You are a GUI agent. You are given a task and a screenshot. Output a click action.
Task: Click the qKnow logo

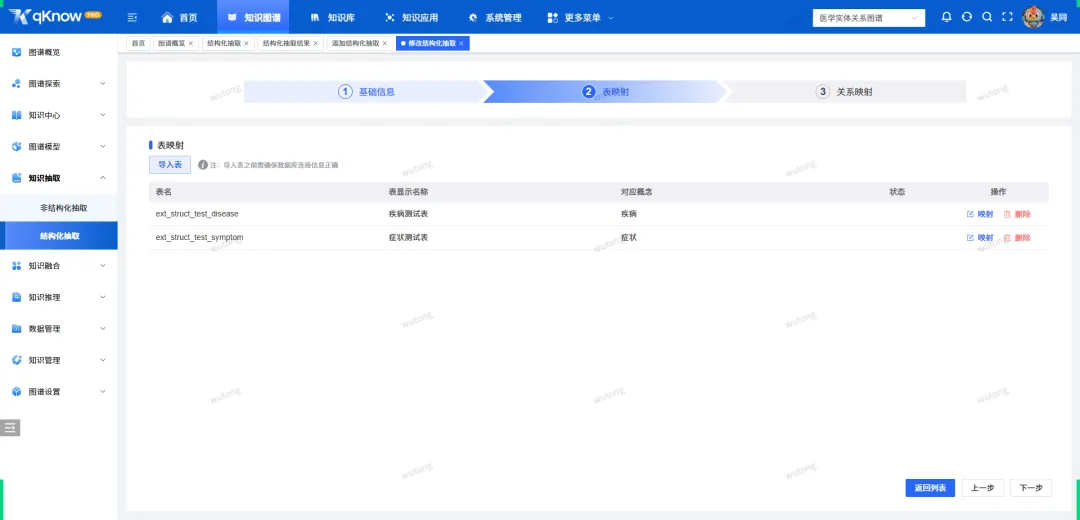(x=54, y=16)
